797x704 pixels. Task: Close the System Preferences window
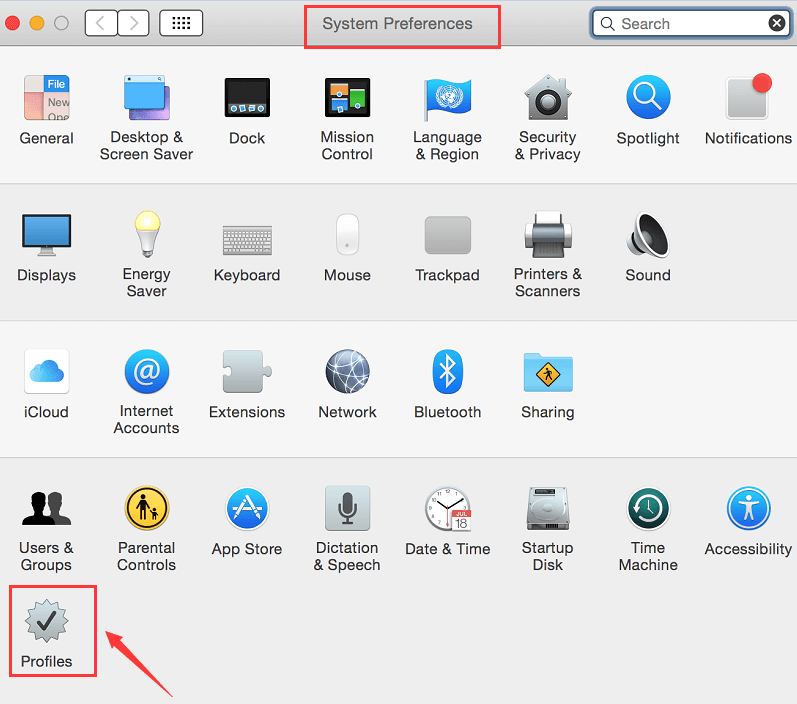point(12,23)
